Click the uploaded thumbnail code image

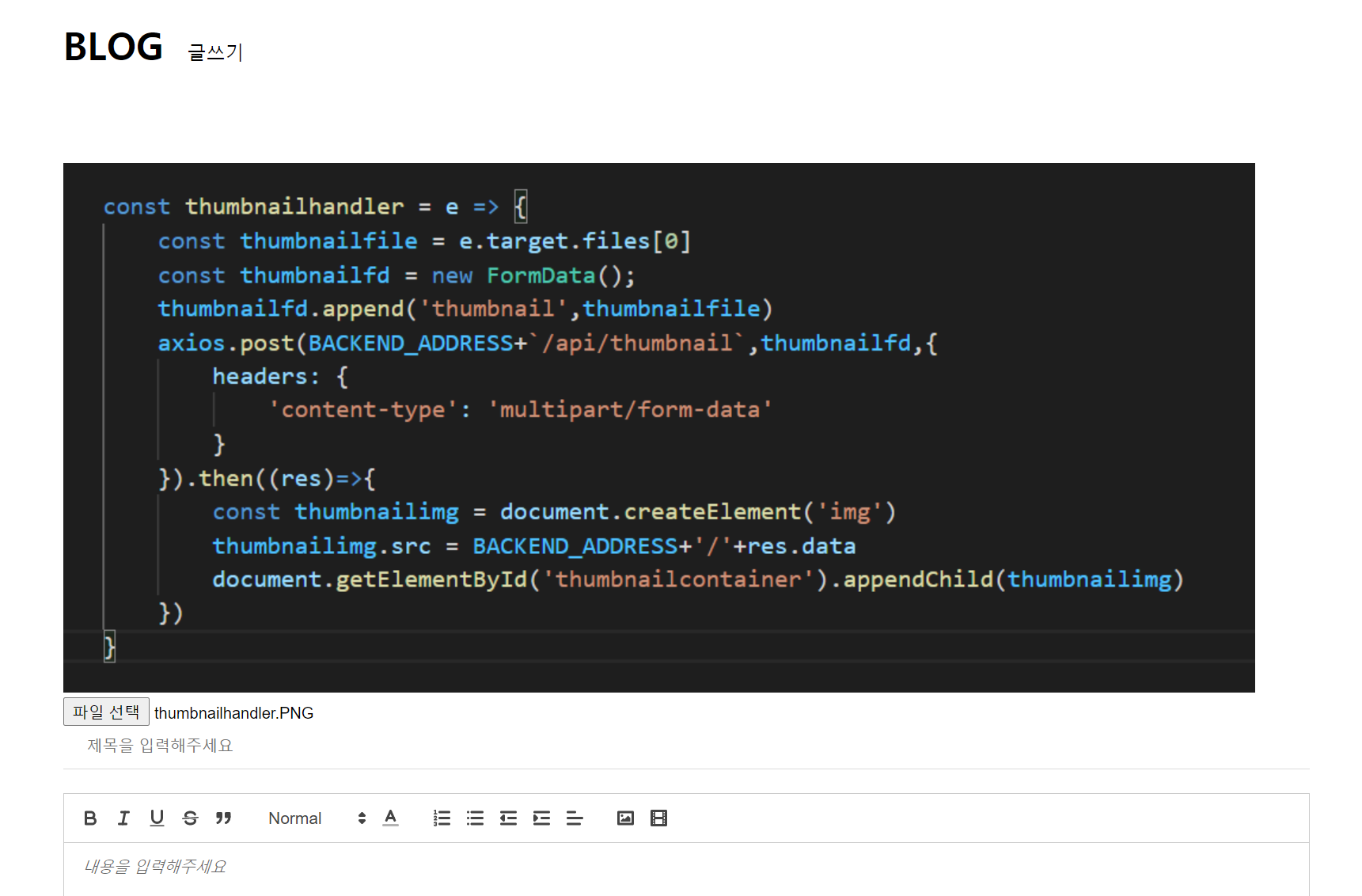(x=659, y=427)
